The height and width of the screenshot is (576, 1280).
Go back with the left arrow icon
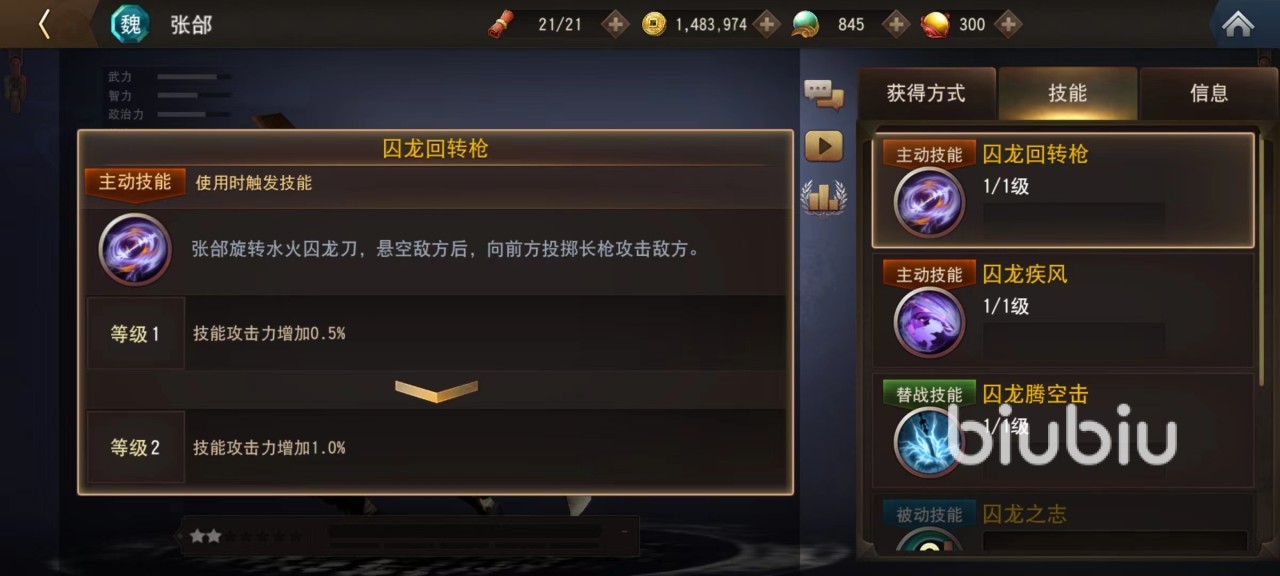44,24
